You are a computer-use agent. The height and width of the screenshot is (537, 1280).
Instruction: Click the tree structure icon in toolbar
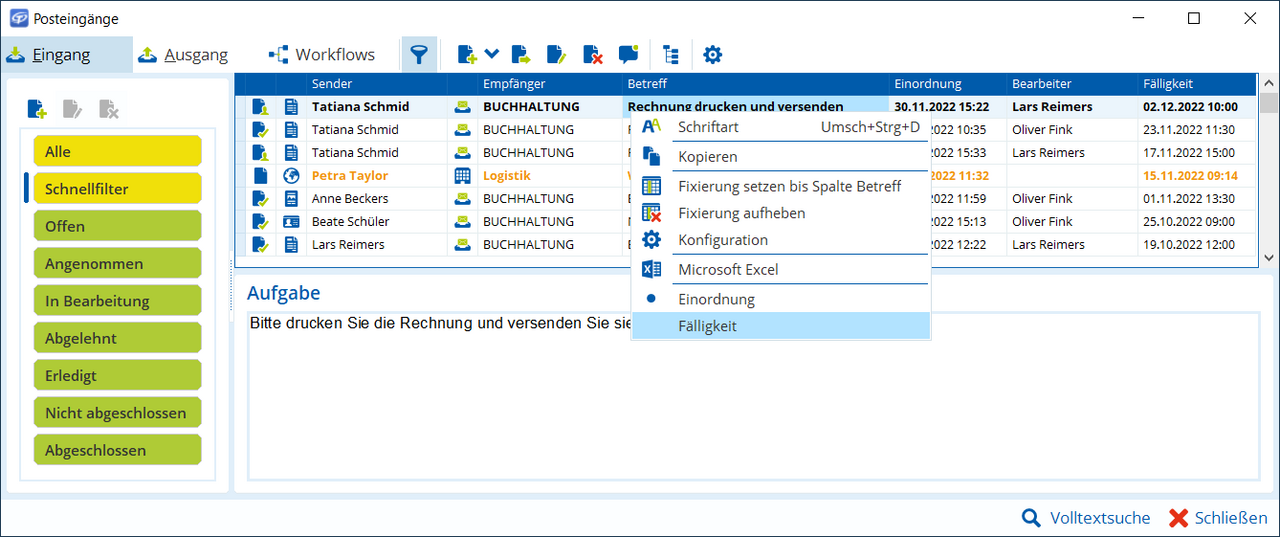click(670, 55)
